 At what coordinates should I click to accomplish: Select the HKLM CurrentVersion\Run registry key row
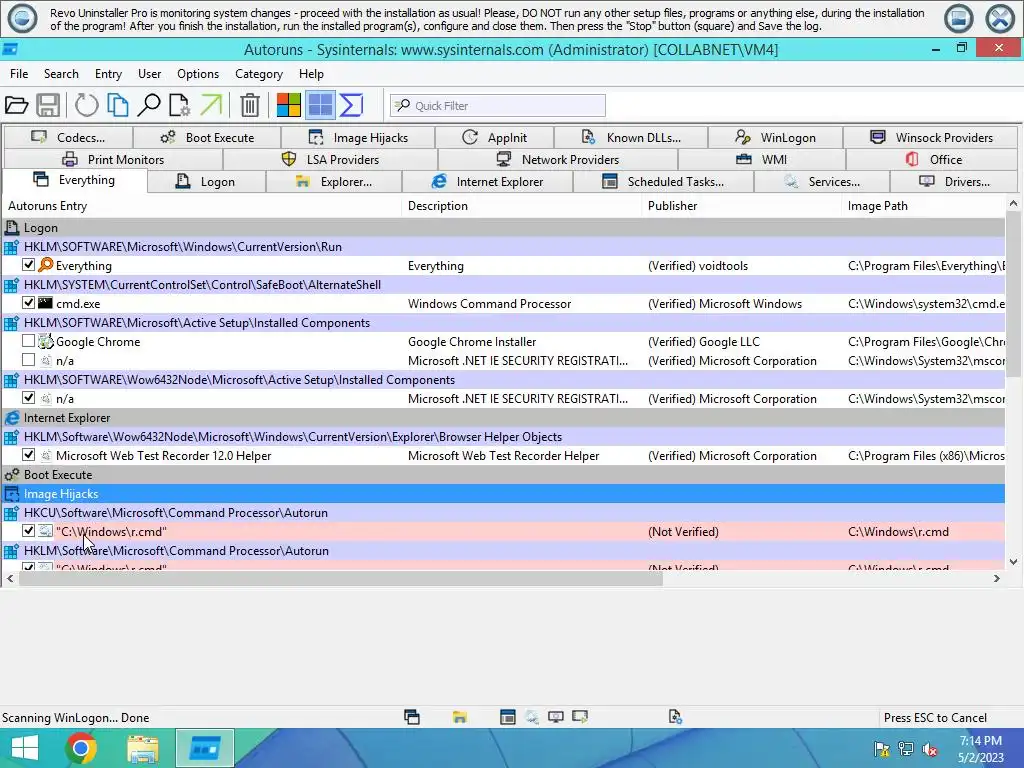(503, 247)
